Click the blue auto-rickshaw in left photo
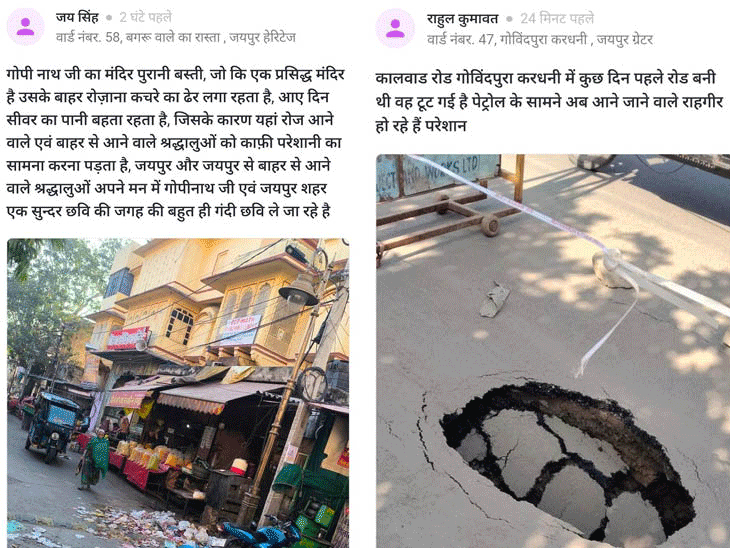730x548 pixels. [53, 426]
